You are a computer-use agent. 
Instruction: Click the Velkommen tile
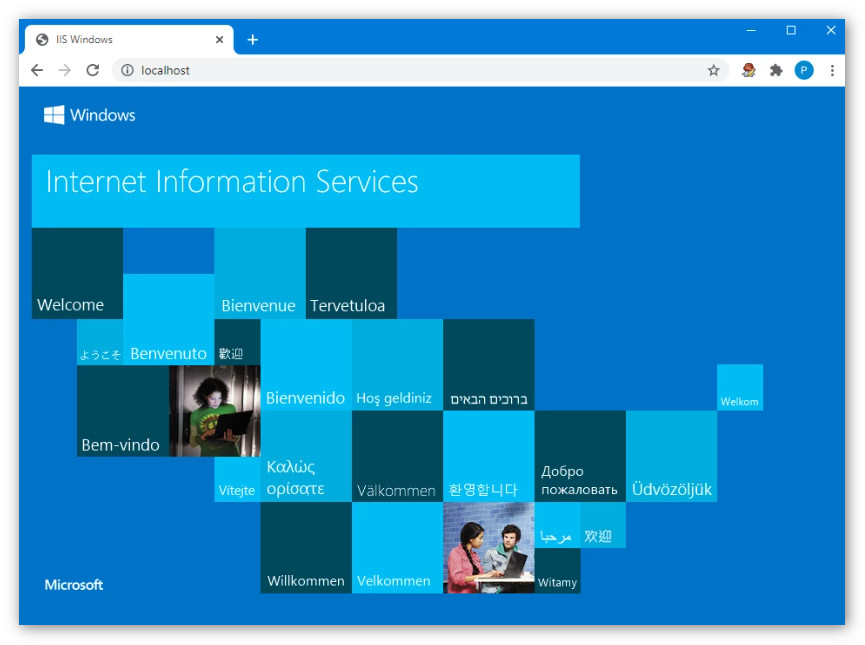pos(397,548)
